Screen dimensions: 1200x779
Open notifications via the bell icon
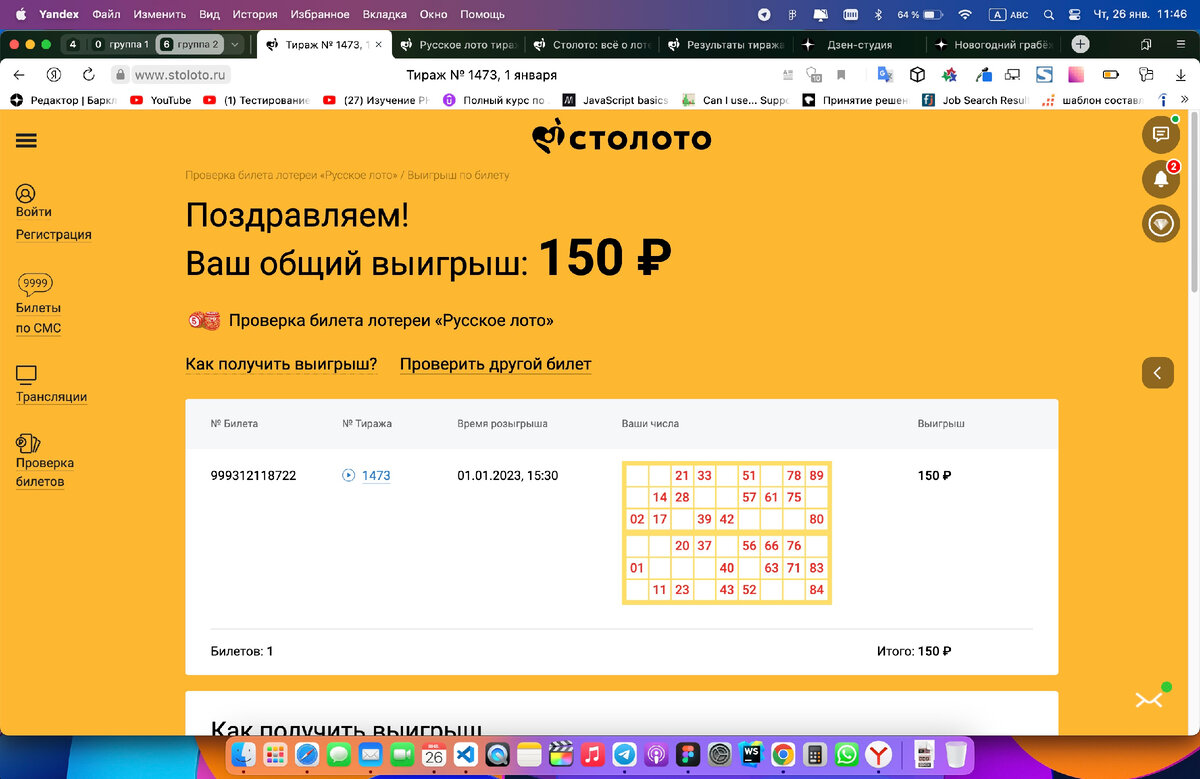(1160, 178)
